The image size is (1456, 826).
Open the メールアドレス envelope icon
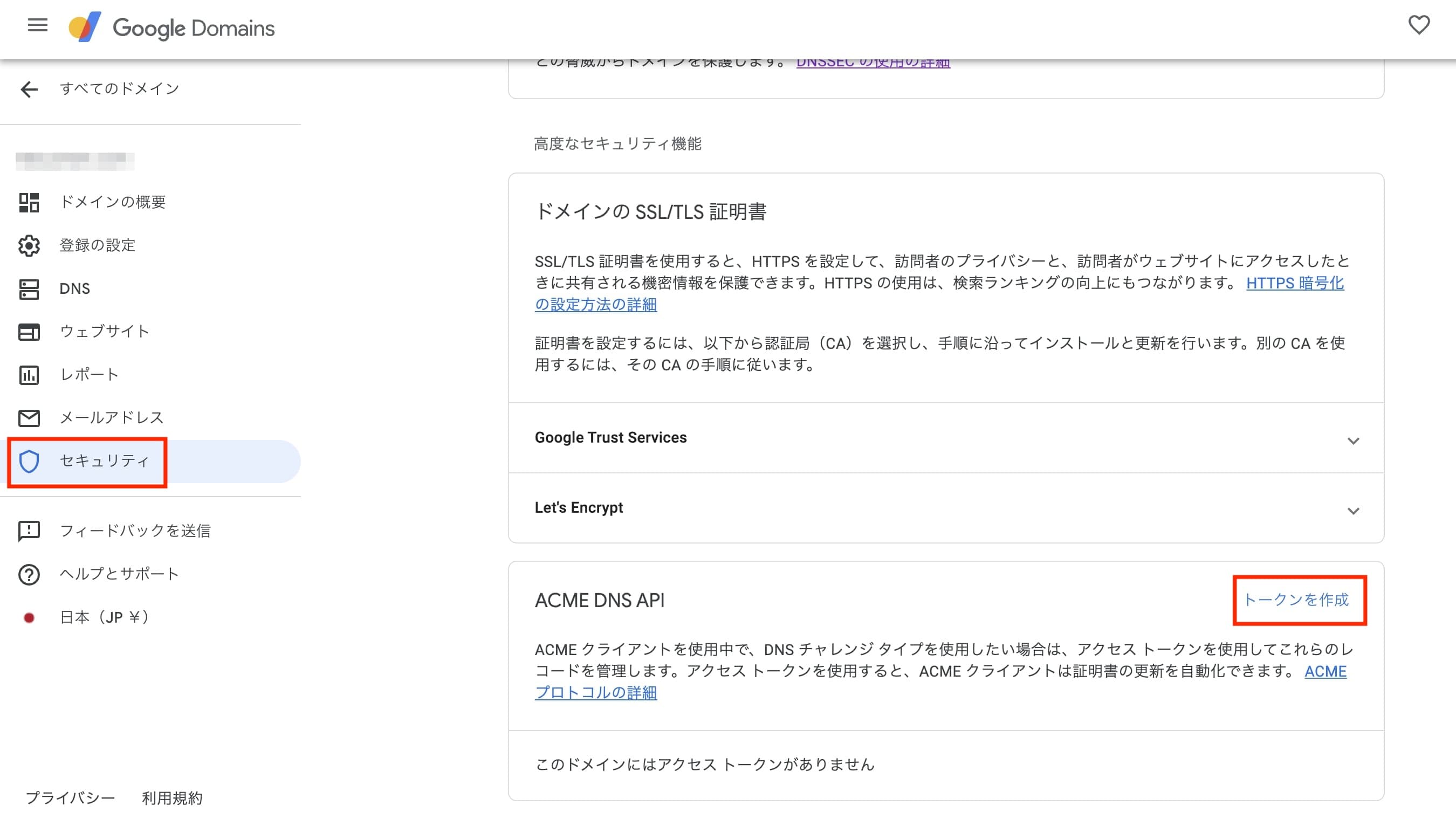29,418
